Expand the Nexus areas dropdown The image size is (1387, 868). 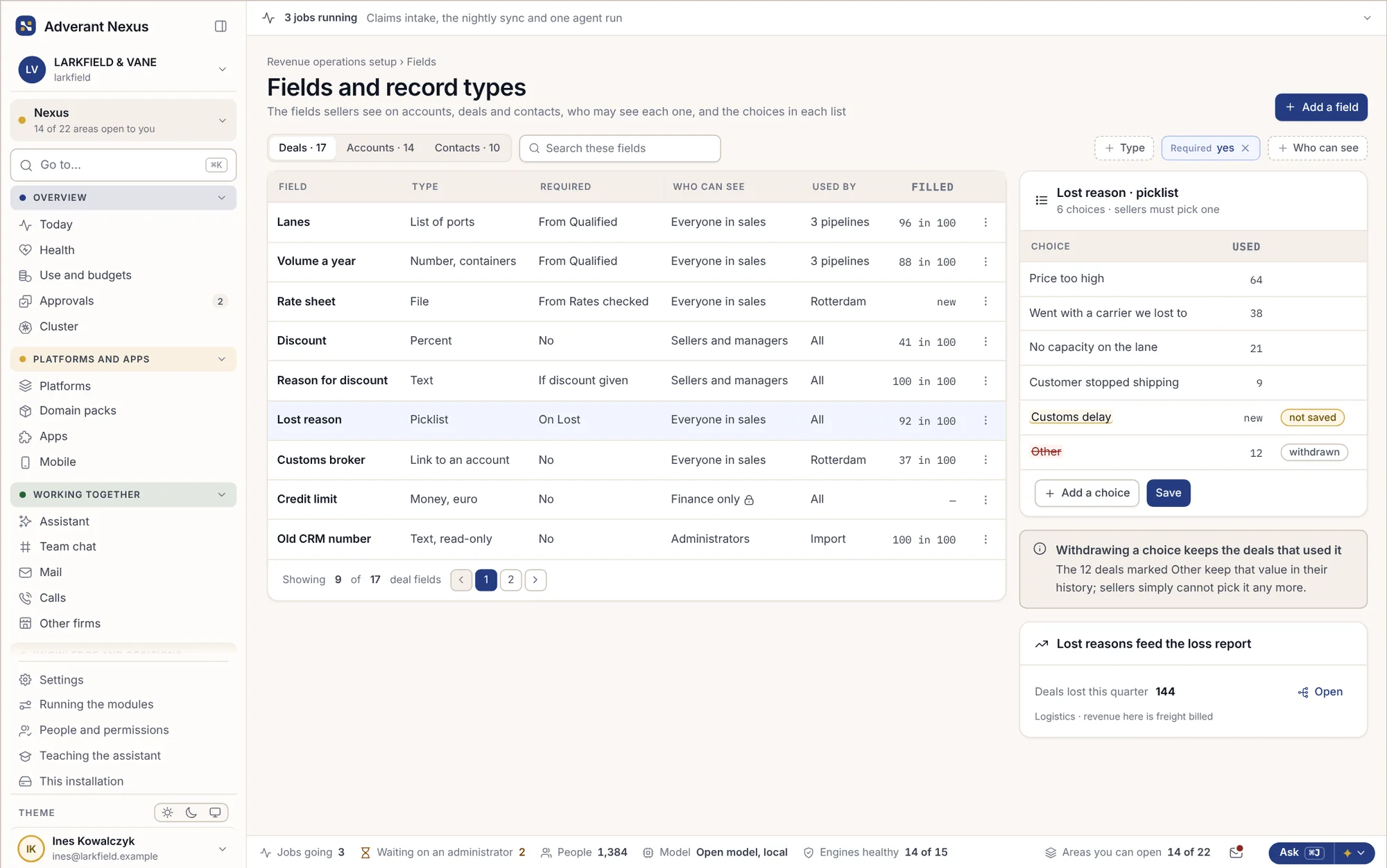coord(123,121)
